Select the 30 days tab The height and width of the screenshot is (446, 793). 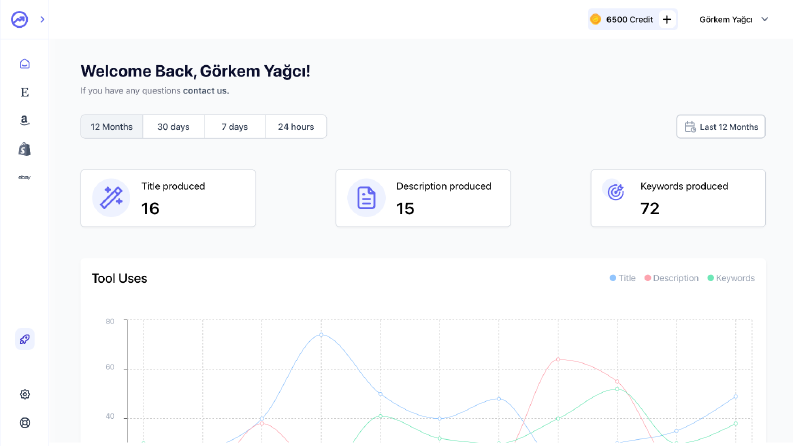(x=173, y=126)
